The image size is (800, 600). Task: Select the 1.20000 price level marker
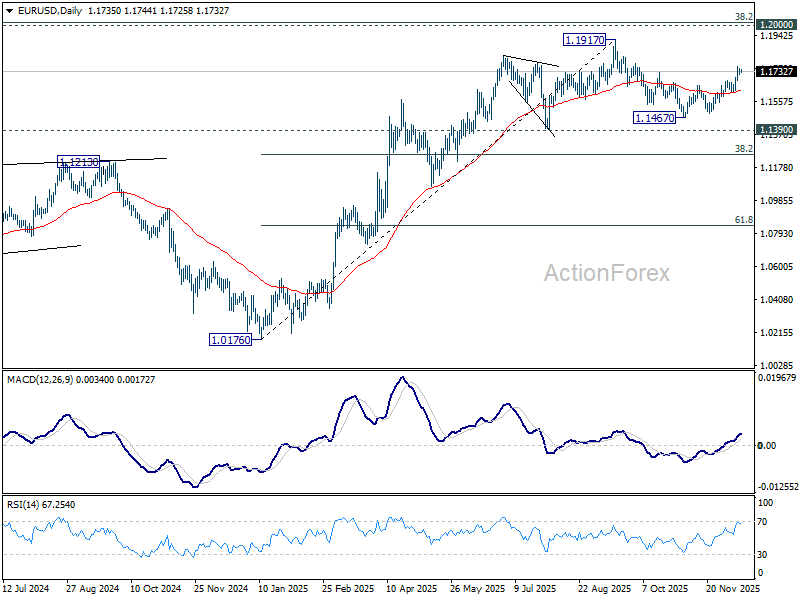tap(777, 24)
